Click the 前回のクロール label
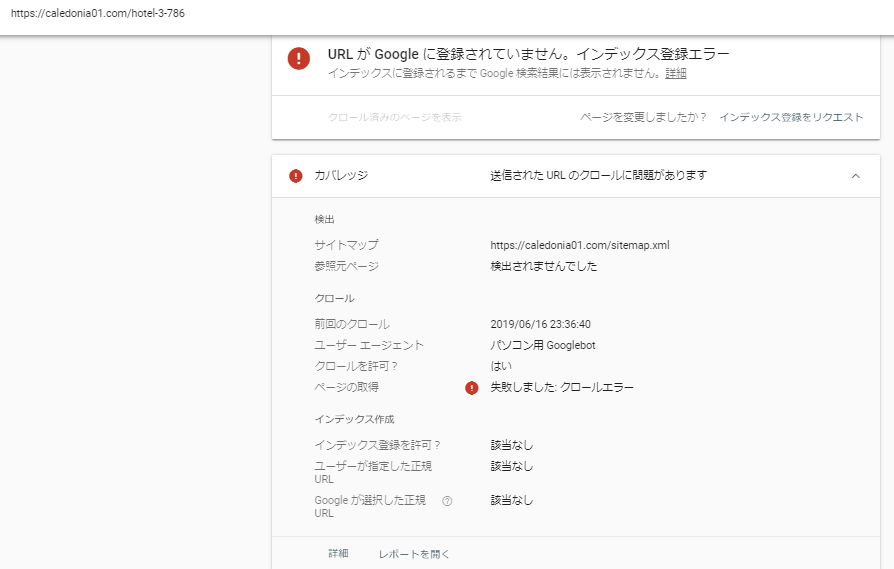Image resolution: width=894 pixels, height=569 pixels. click(x=352, y=324)
